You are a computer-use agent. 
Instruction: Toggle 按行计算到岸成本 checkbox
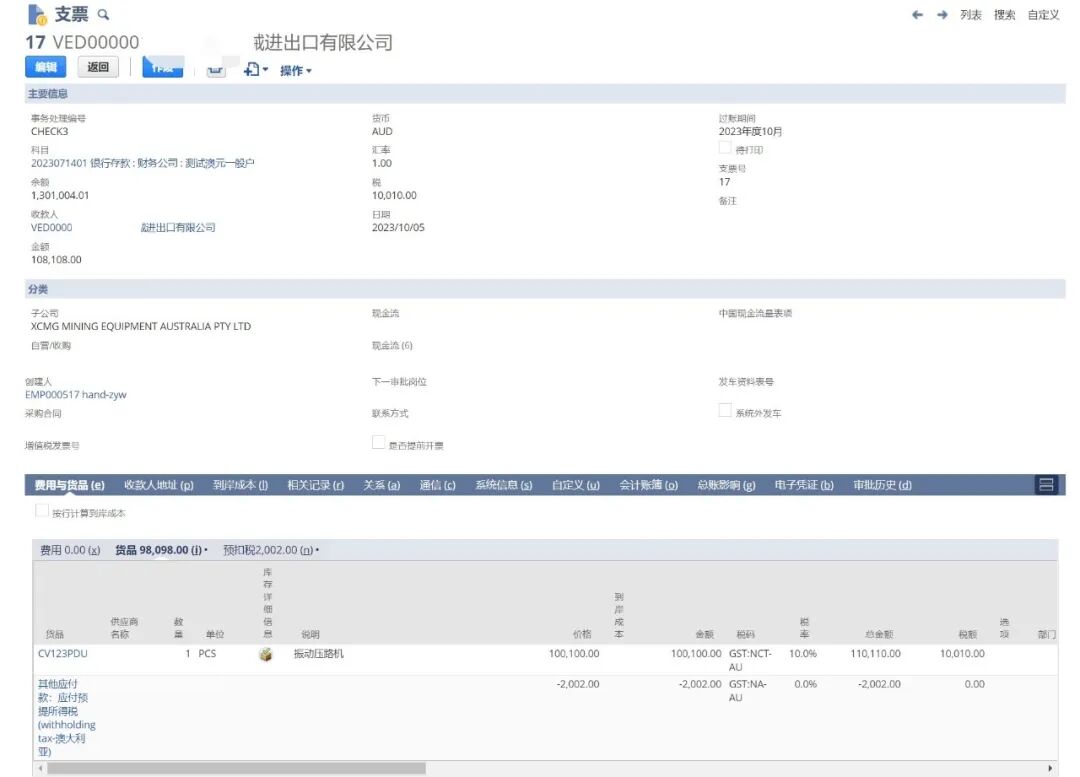[x=41, y=510]
